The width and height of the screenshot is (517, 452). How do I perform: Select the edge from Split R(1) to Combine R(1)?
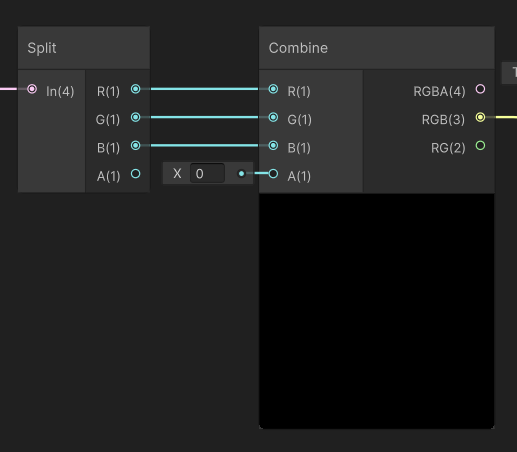pyautogui.click(x=204, y=89)
